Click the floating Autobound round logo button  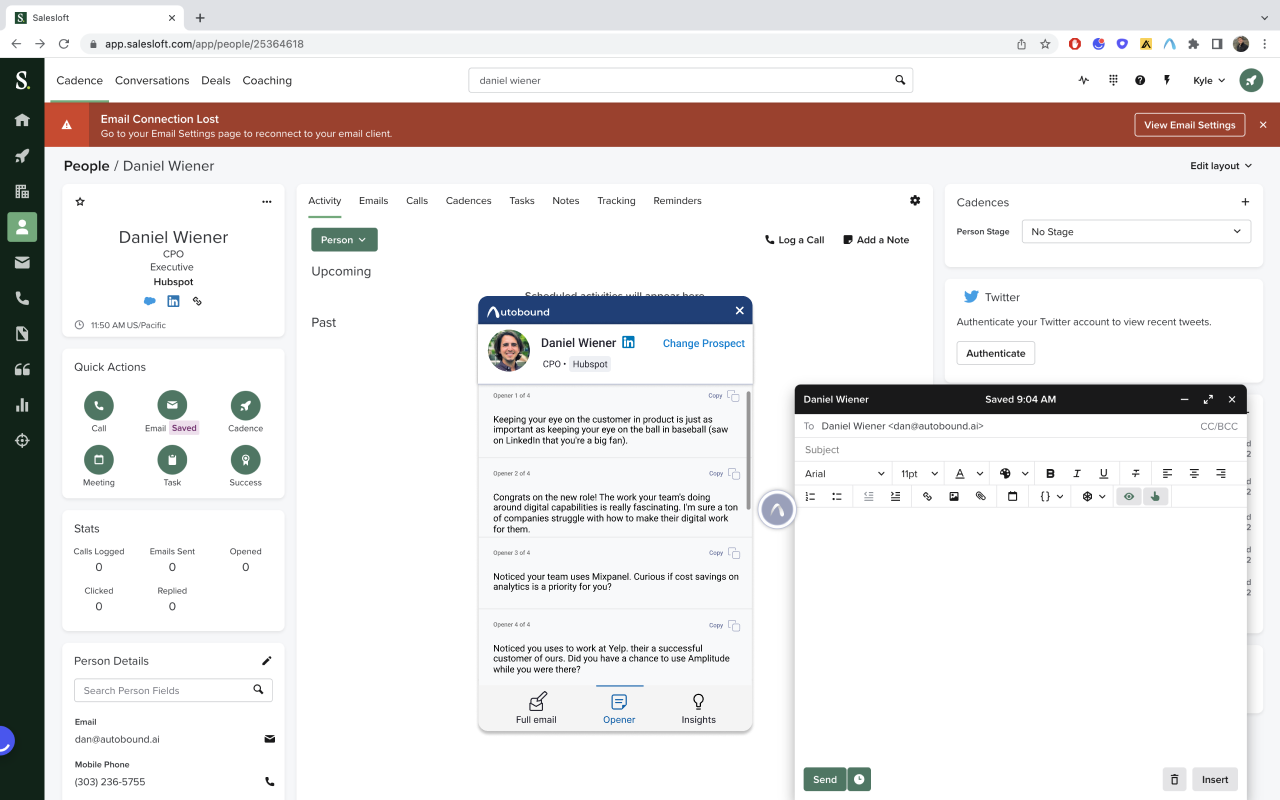pos(777,510)
